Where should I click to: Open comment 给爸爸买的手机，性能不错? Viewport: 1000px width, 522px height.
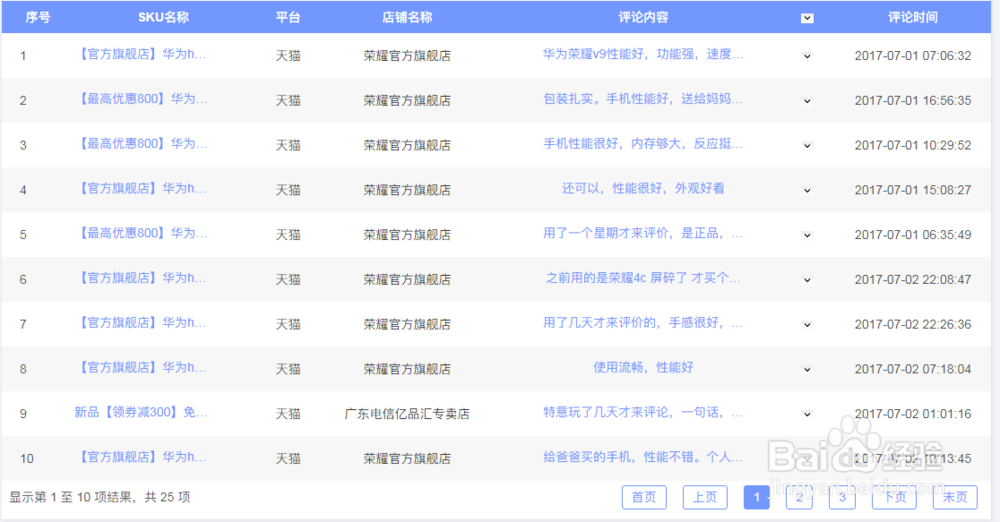pos(643,457)
